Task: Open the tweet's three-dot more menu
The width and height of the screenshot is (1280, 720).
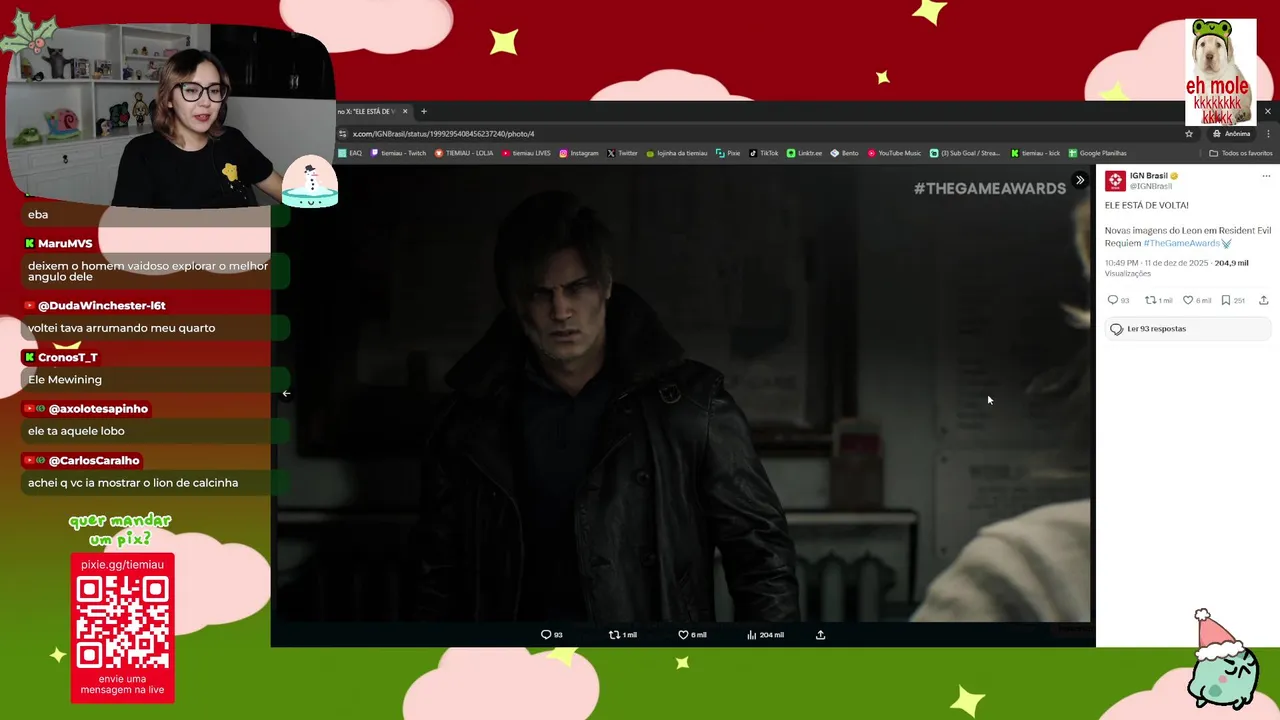Action: point(1266,176)
